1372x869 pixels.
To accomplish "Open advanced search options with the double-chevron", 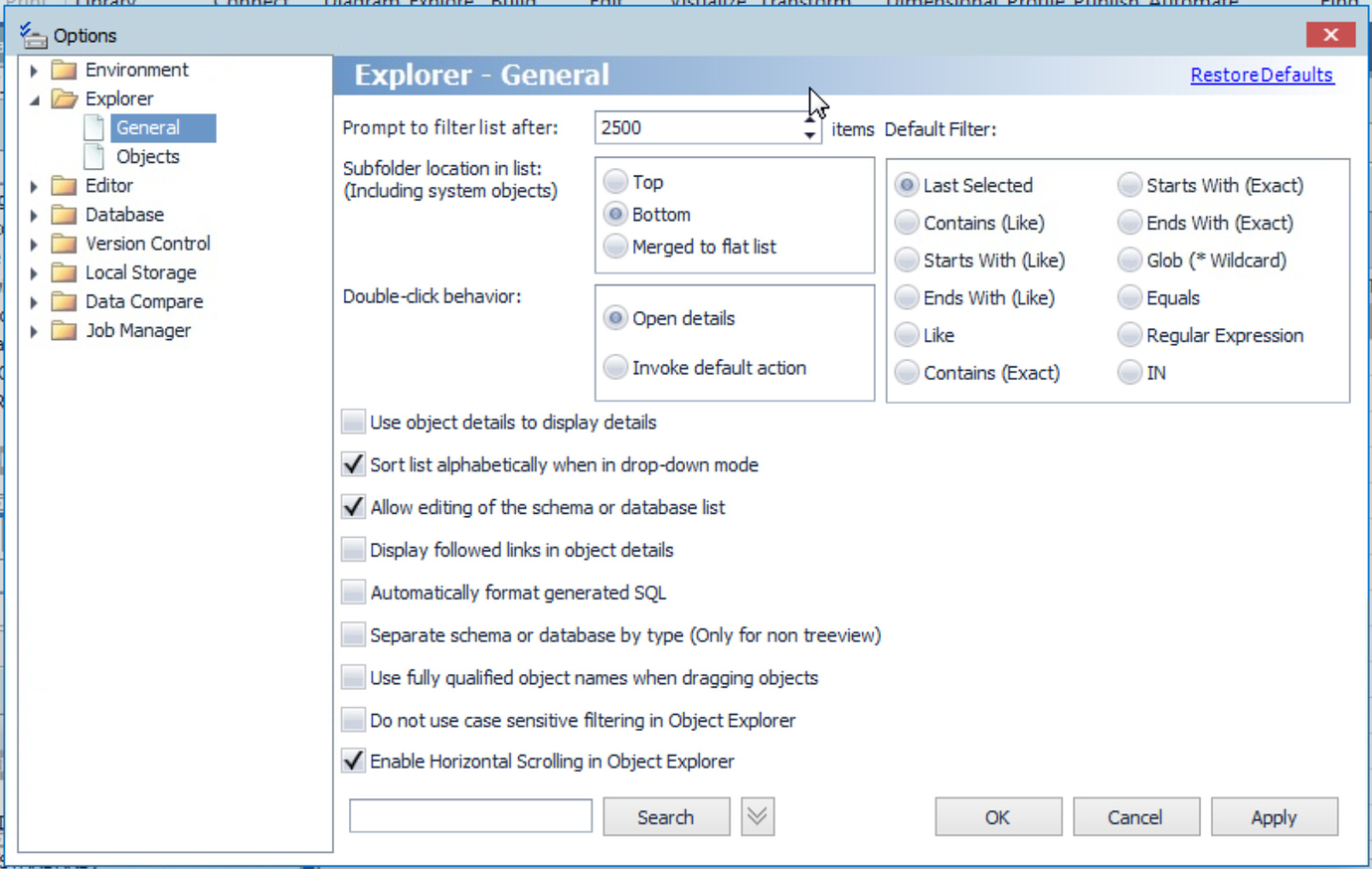I will pyautogui.click(x=757, y=816).
